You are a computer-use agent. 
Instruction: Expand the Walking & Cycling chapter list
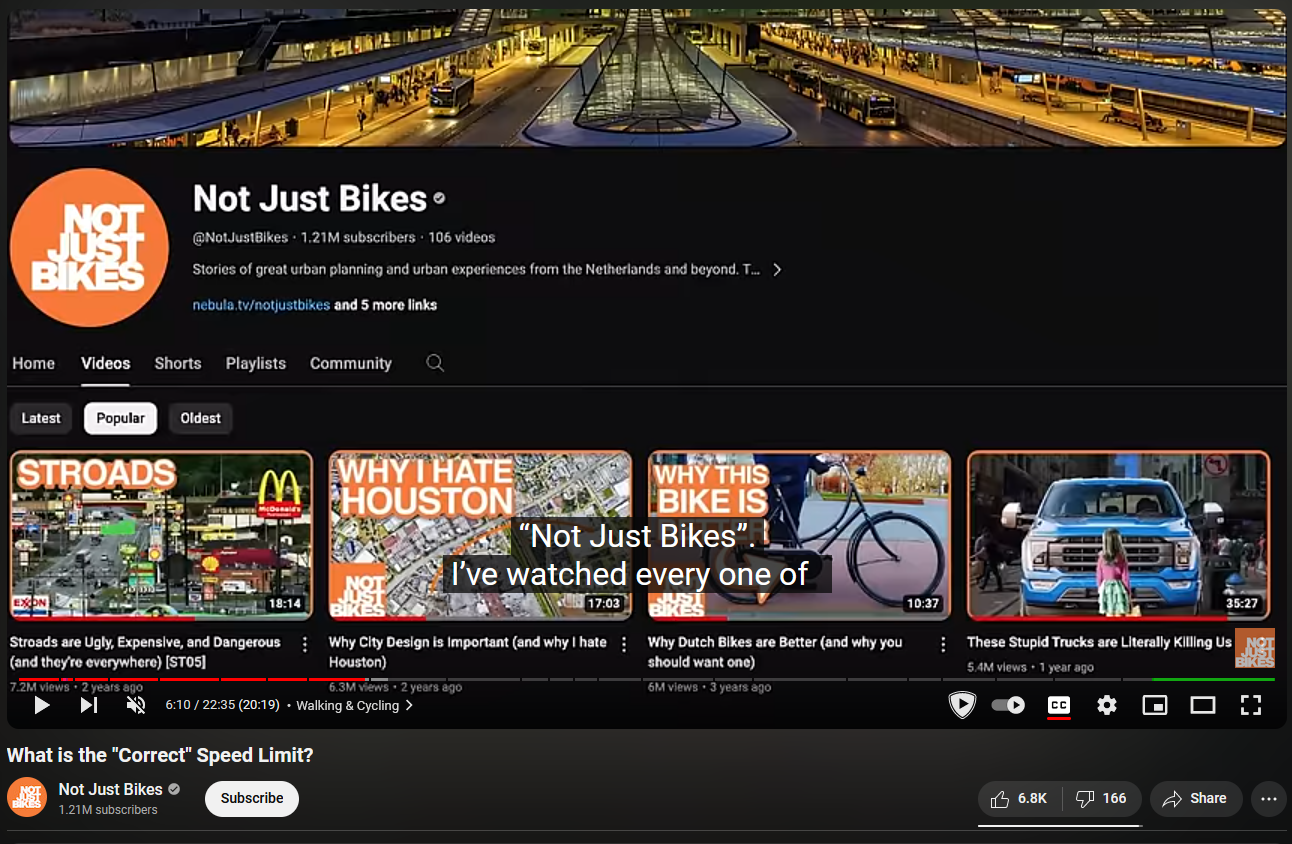(355, 705)
